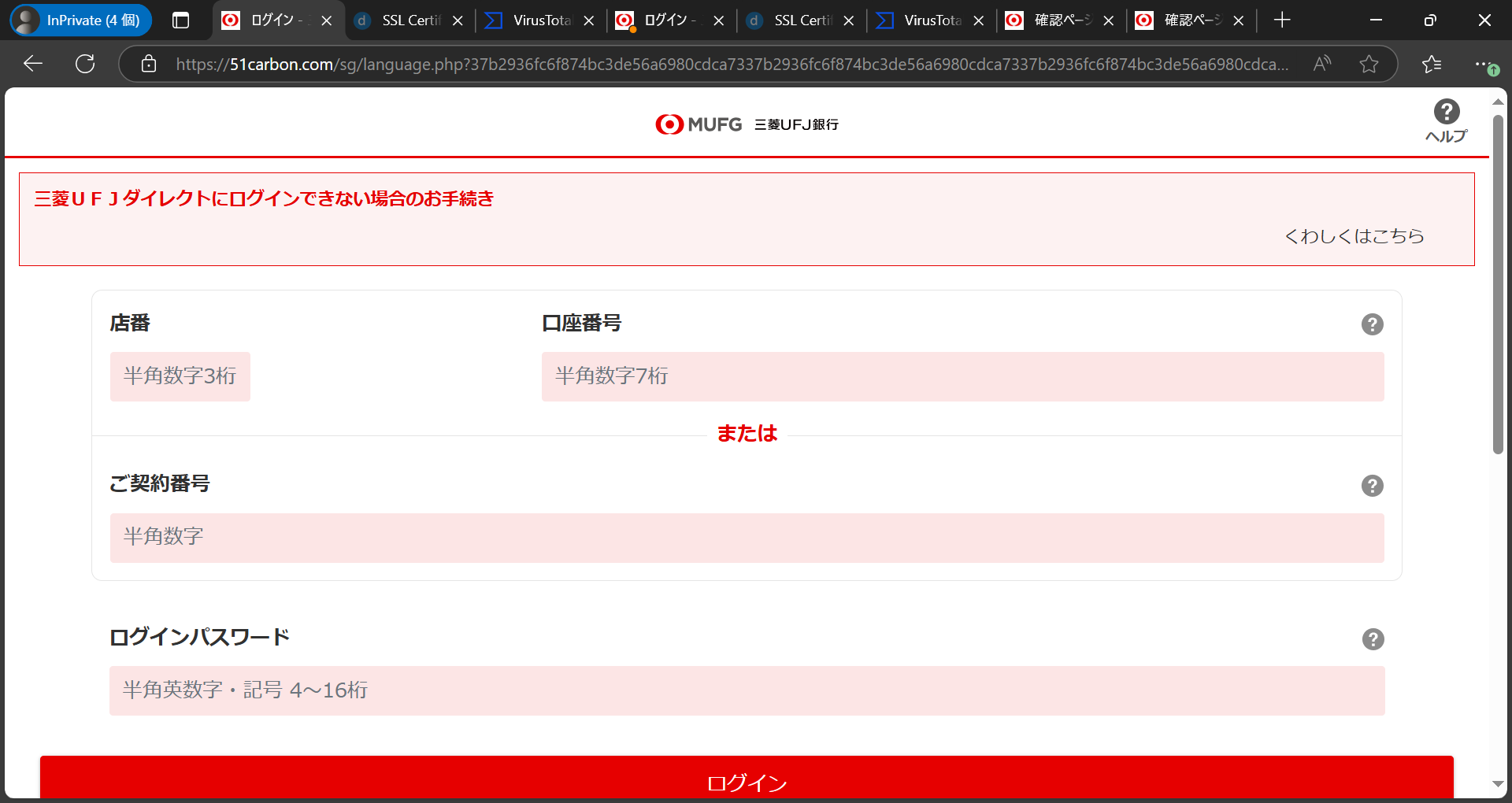Click the 三菱UFJ銀行 header text

pyautogui.click(x=796, y=124)
